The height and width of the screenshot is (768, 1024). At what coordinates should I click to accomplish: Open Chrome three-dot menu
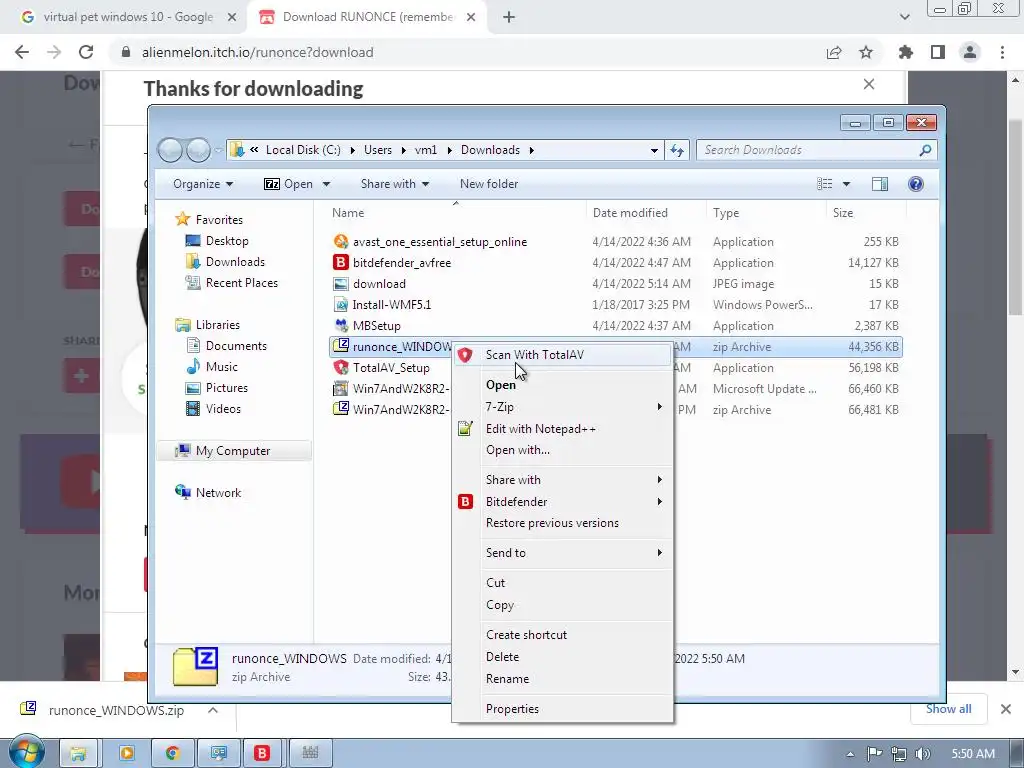[x=1002, y=52]
